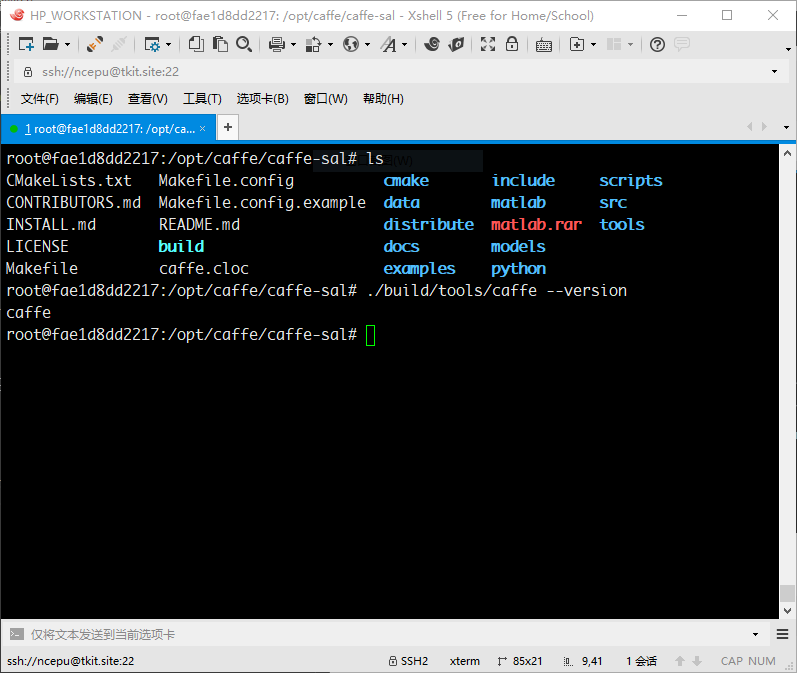797x673 pixels.
Task: Expand the Color scheme dropdown arrow
Action: [330, 45]
